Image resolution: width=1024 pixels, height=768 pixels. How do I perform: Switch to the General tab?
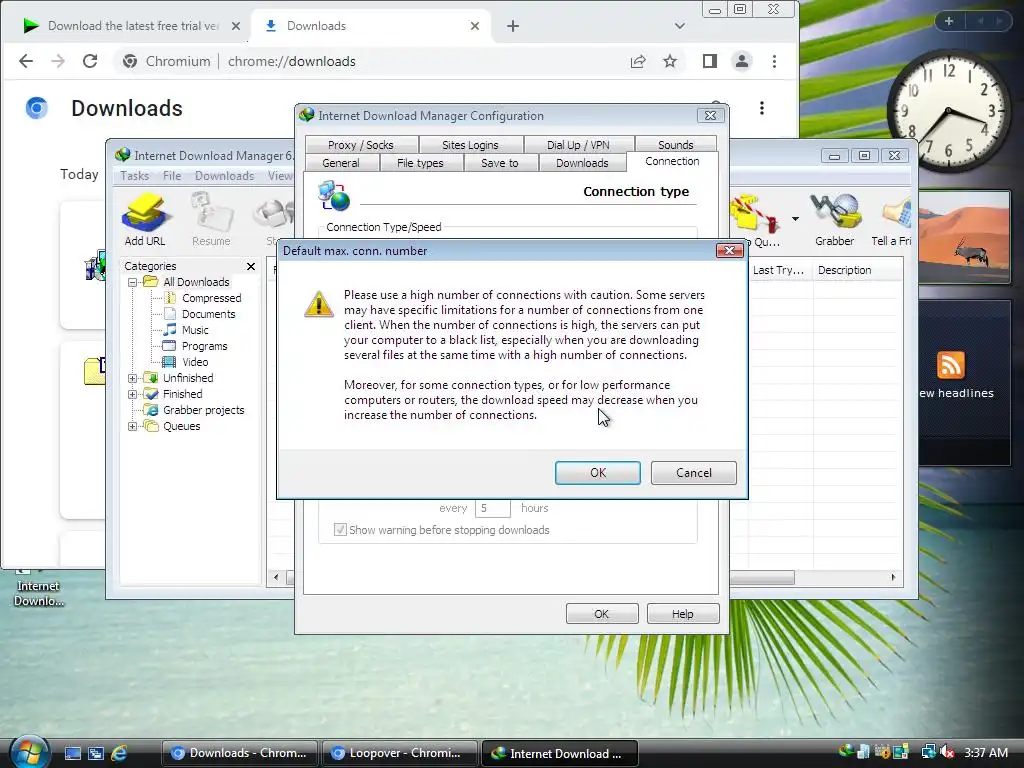341,163
